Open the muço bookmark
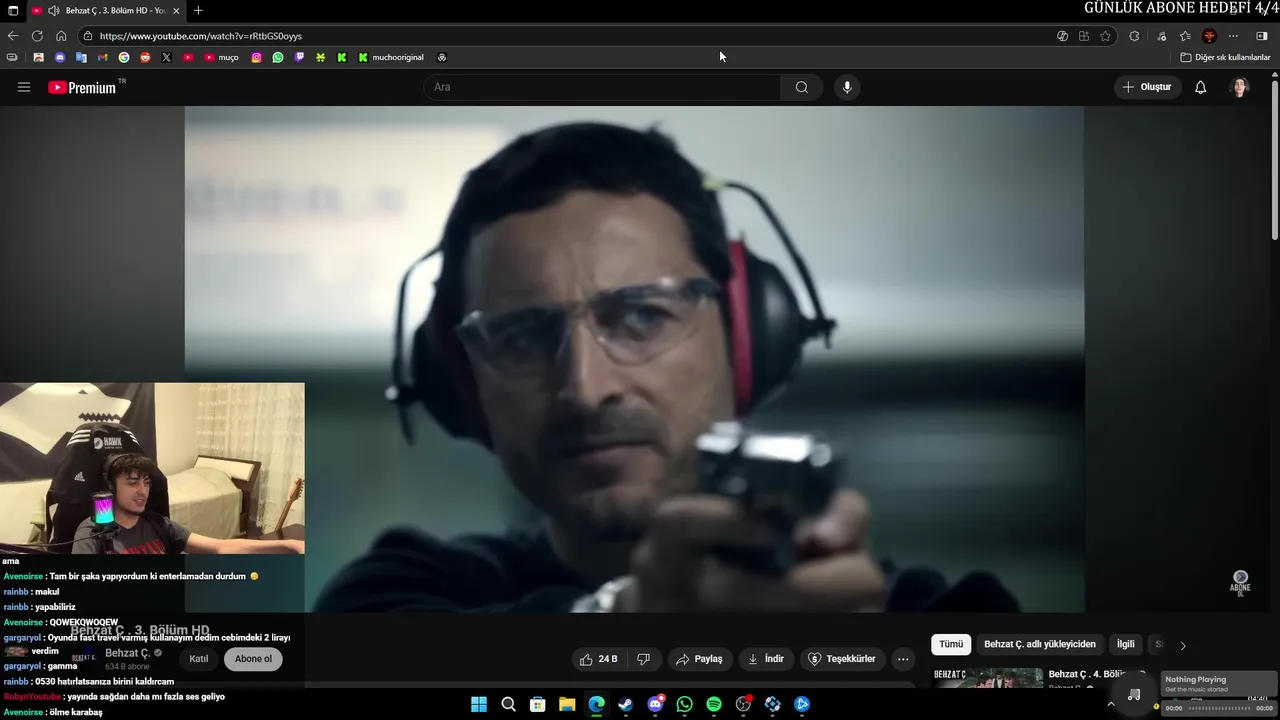Viewport: 1280px width, 720px height. [x=222, y=57]
